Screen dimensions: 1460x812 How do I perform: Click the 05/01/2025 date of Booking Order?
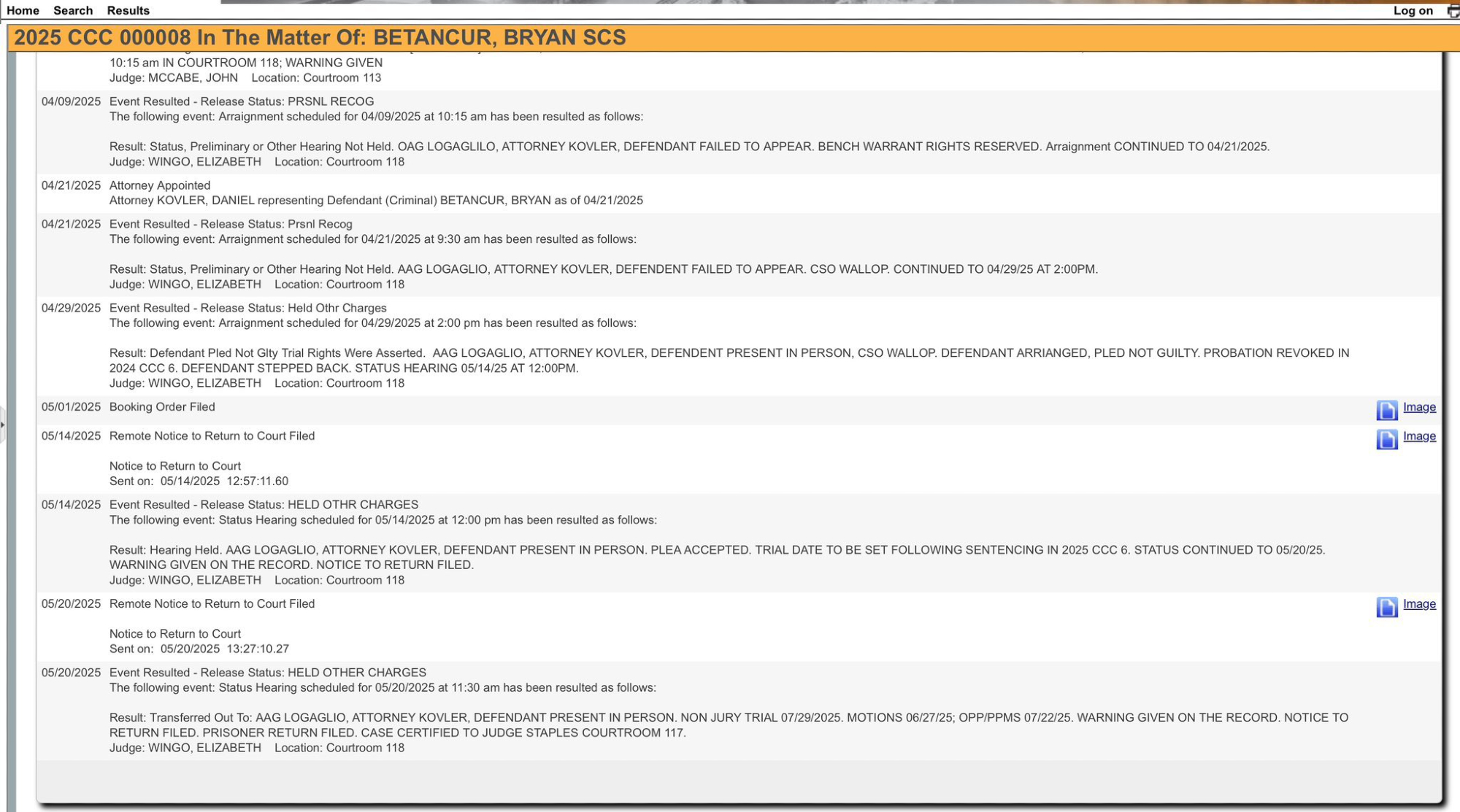click(71, 407)
